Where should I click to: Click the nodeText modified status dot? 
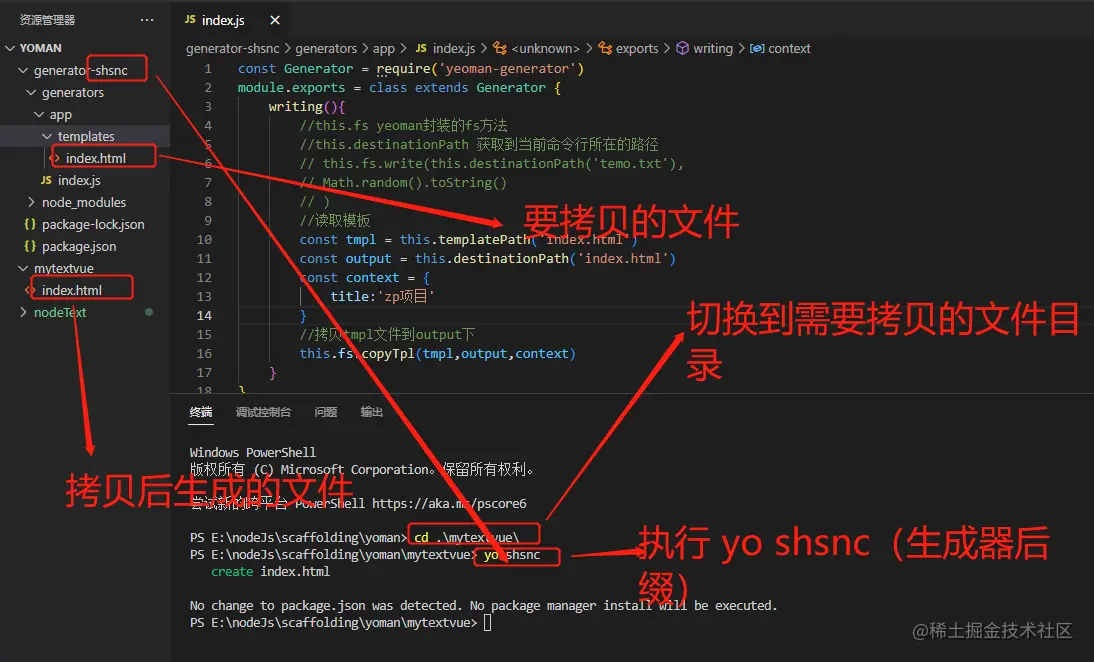pos(149,312)
